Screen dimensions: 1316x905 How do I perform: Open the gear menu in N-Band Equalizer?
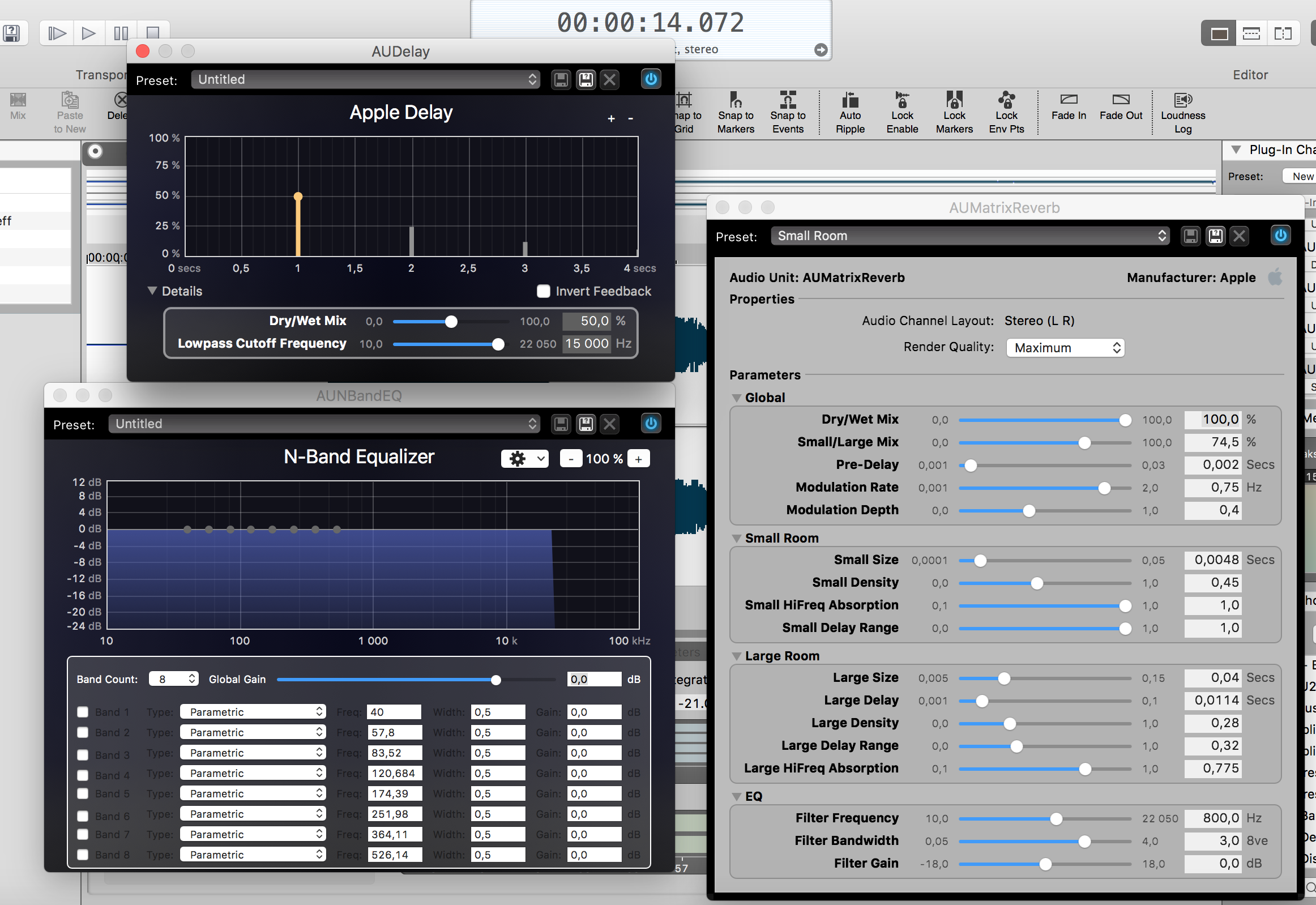524,458
